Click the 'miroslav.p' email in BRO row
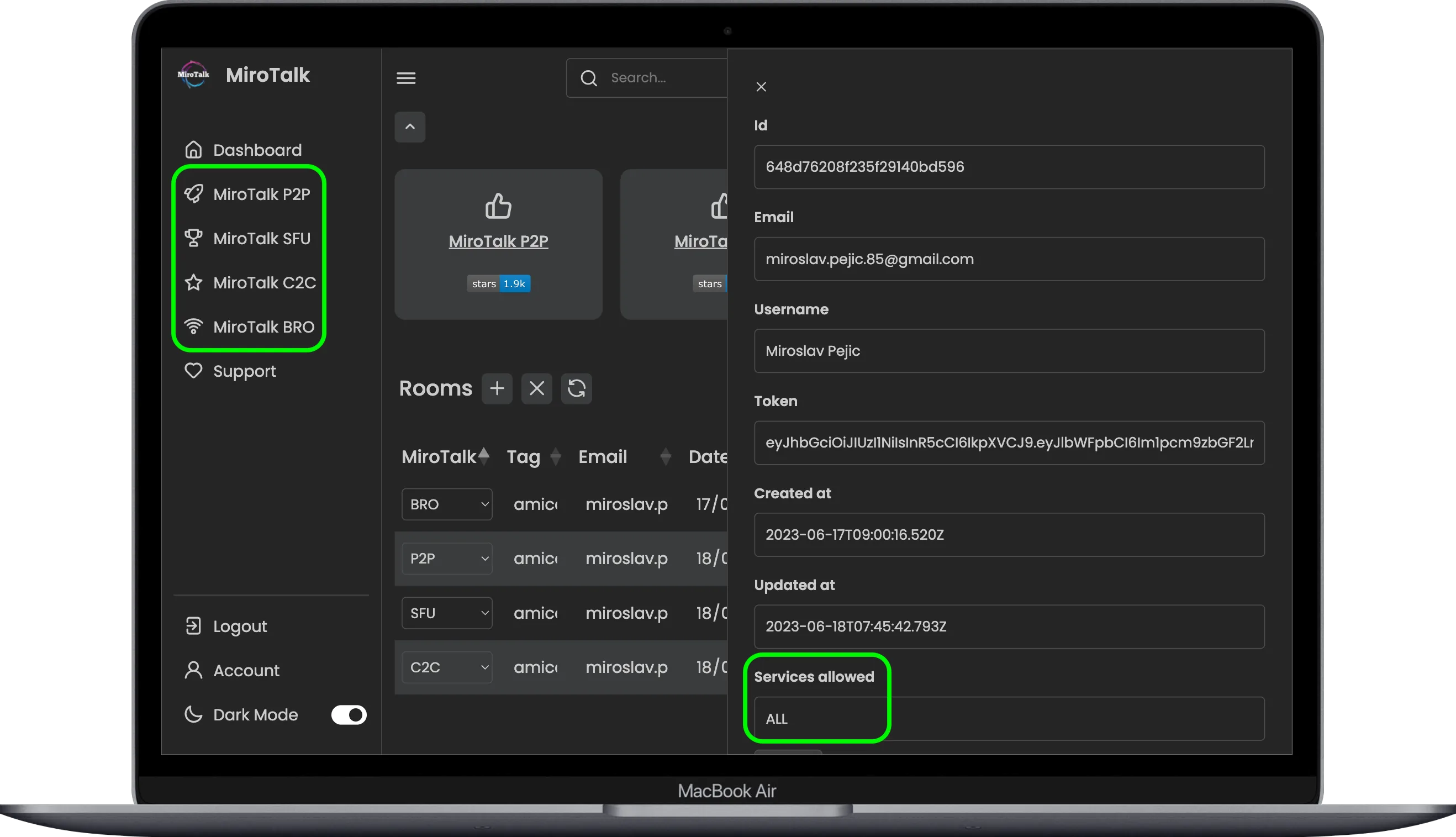The image size is (1456, 837). [626, 505]
